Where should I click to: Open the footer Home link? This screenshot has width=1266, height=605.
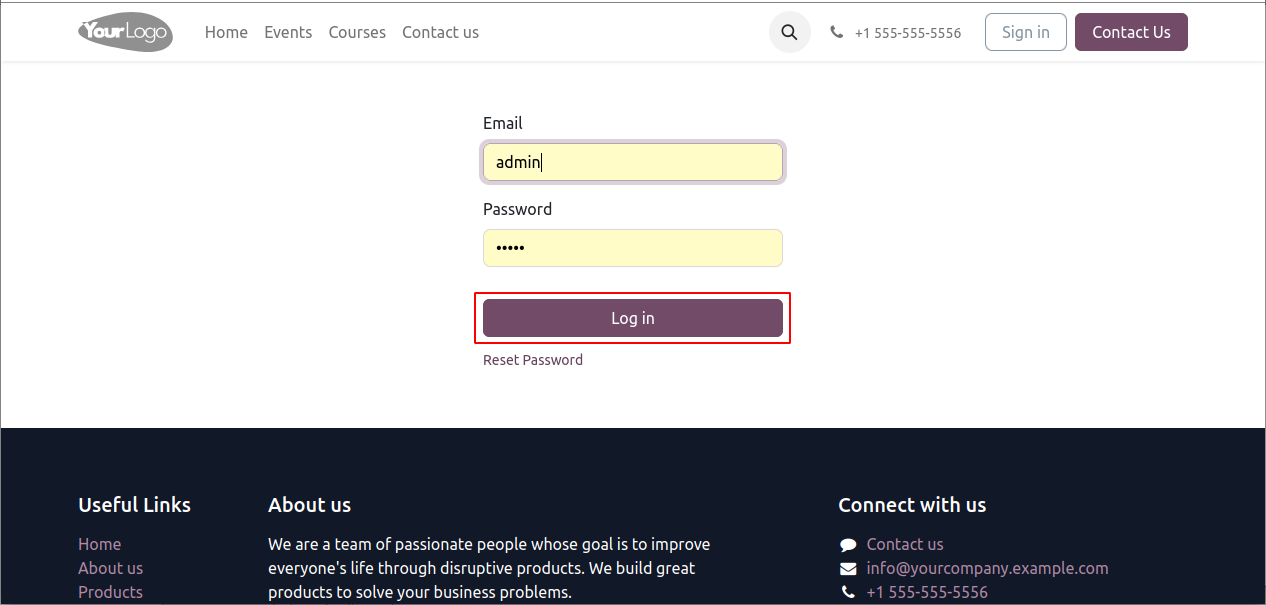click(100, 544)
